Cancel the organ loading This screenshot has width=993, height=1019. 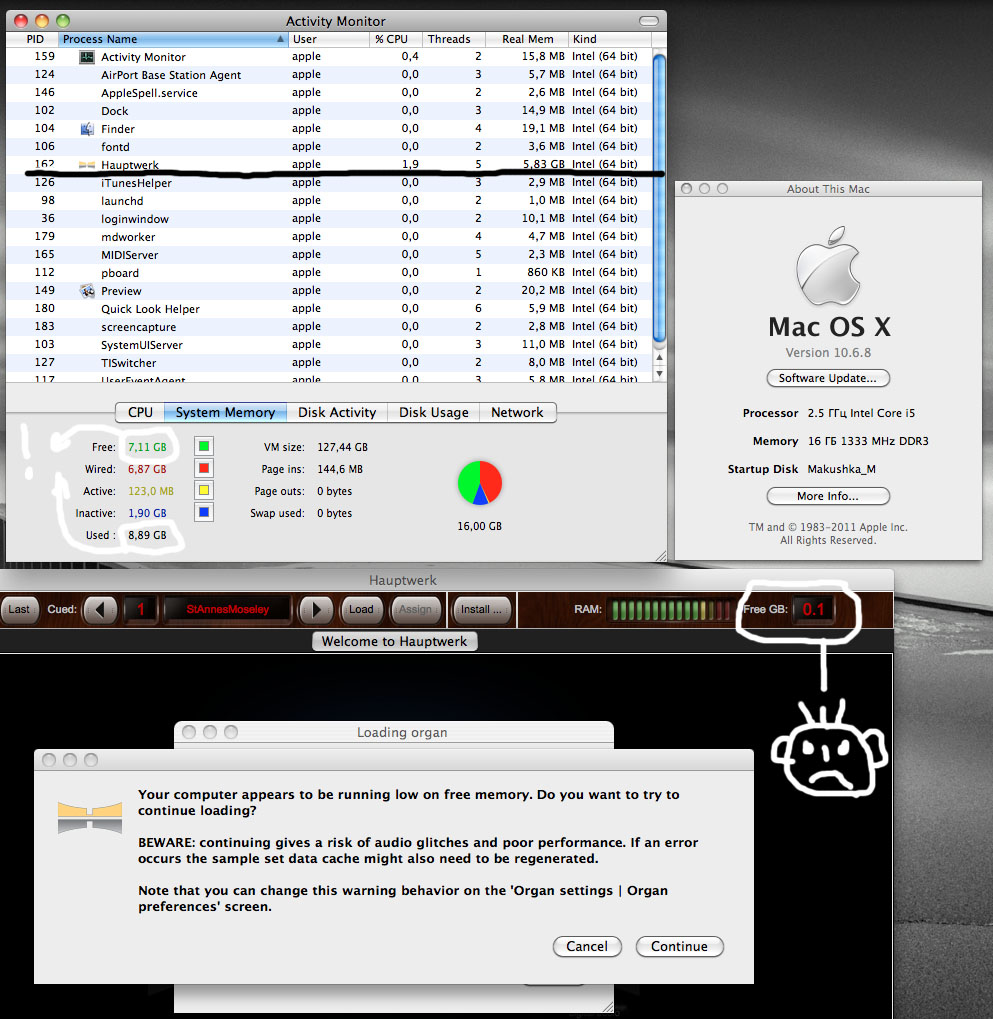[x=587, y=946]
